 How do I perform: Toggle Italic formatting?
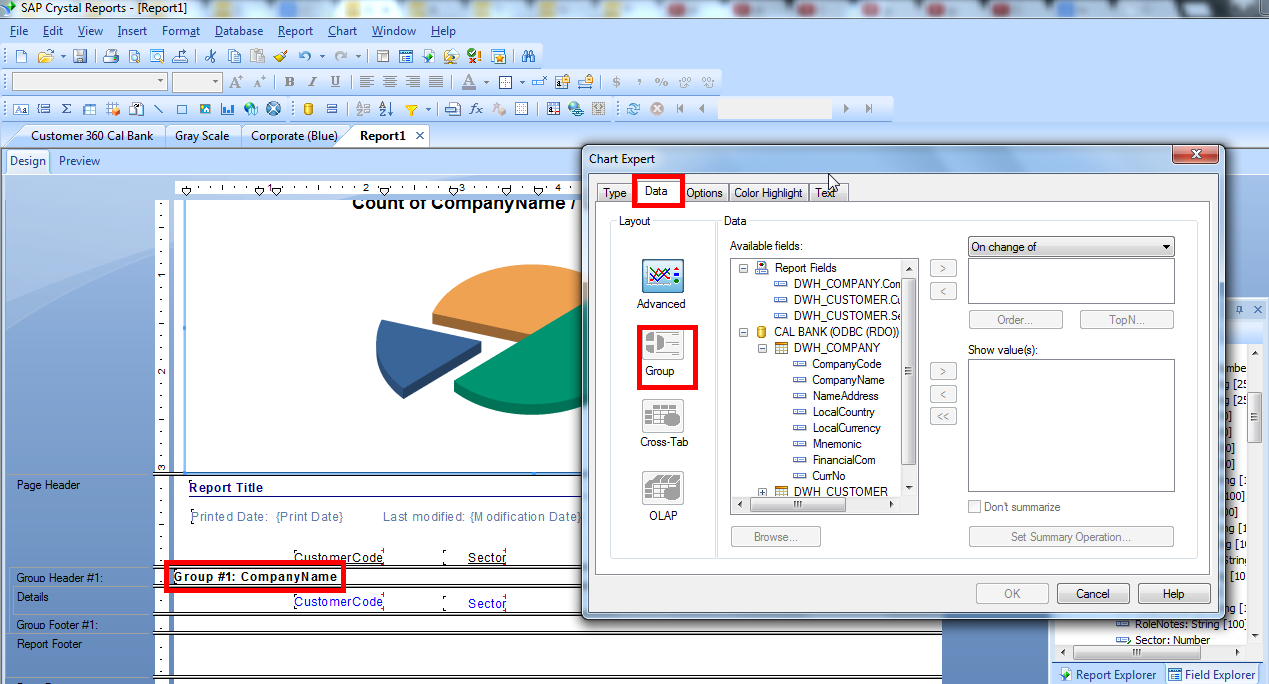[313, 82]
